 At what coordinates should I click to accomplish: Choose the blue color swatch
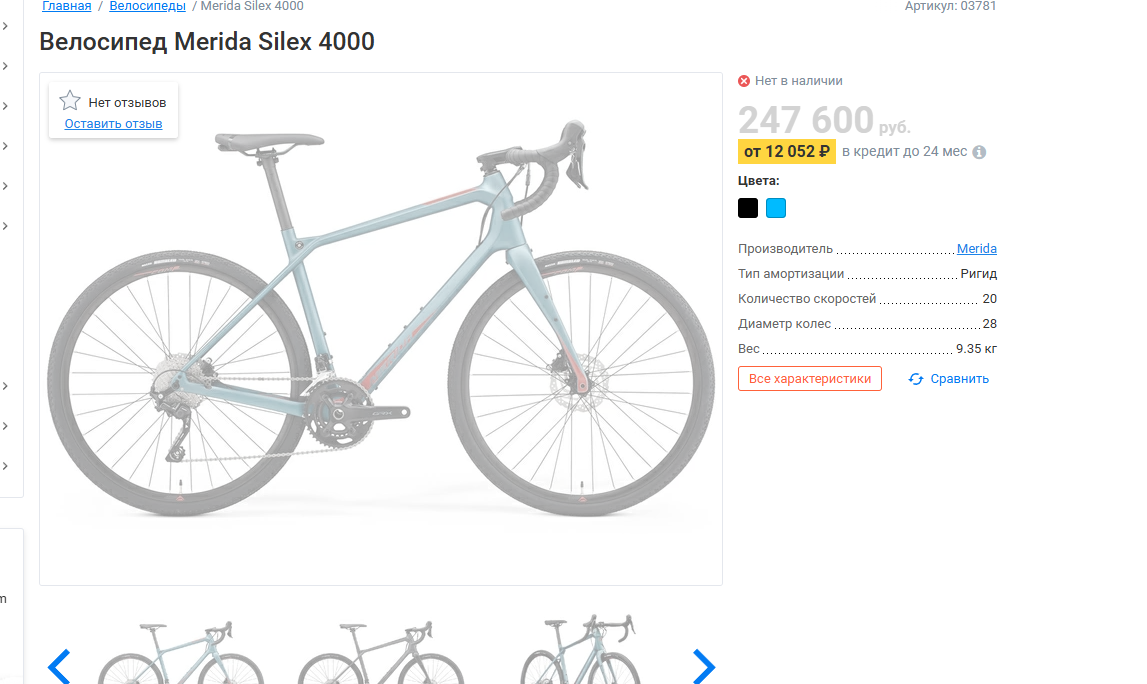click(776, 208)
